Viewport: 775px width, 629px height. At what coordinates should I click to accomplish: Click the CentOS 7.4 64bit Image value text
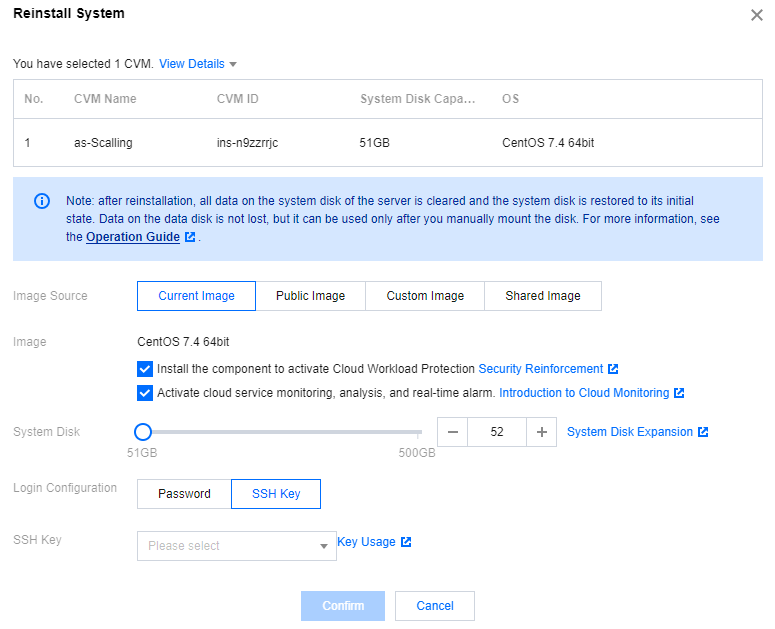(183, 342)
